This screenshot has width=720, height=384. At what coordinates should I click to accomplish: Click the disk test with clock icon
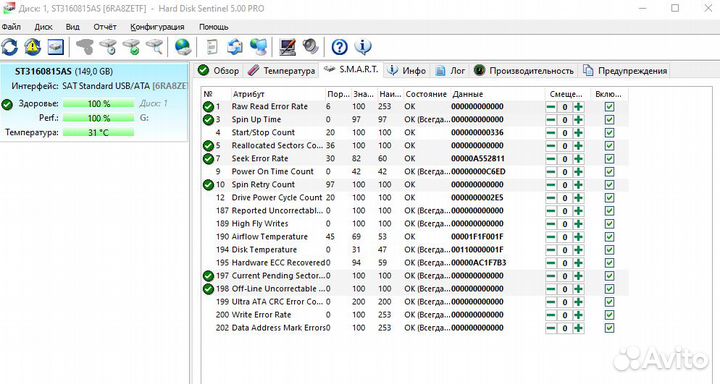pos(108,47)
